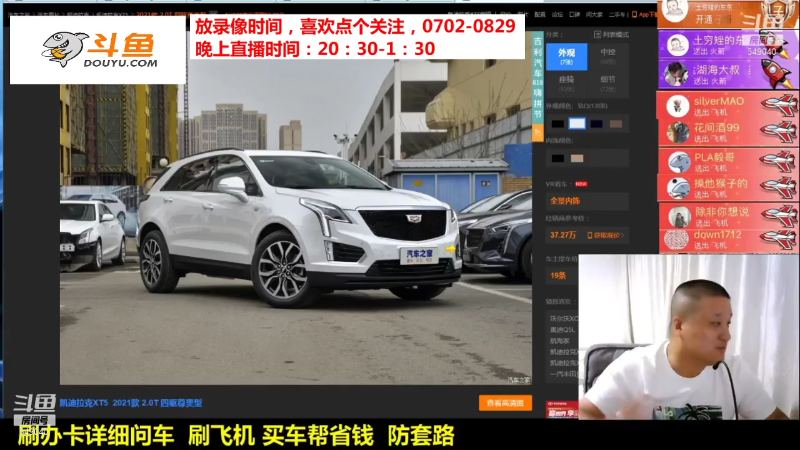800x450 pixels.
Task: Select the 外观 exterior photo category
Action: coord(566,56)
